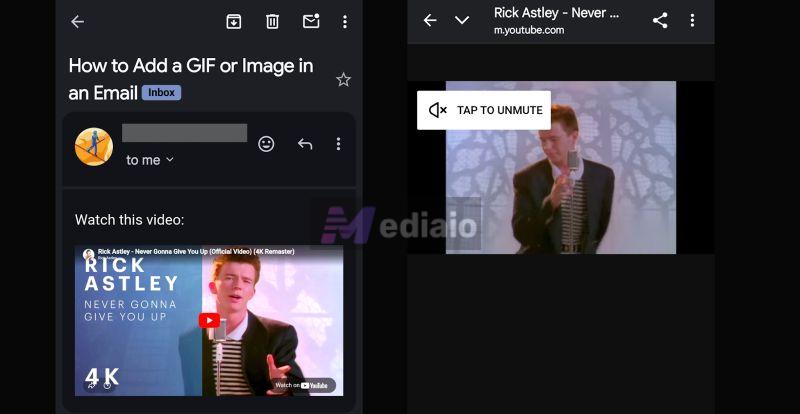Delete the email with the trash icon
The image size is (800, 414).
pyautogui.click(x=272, y=21)
